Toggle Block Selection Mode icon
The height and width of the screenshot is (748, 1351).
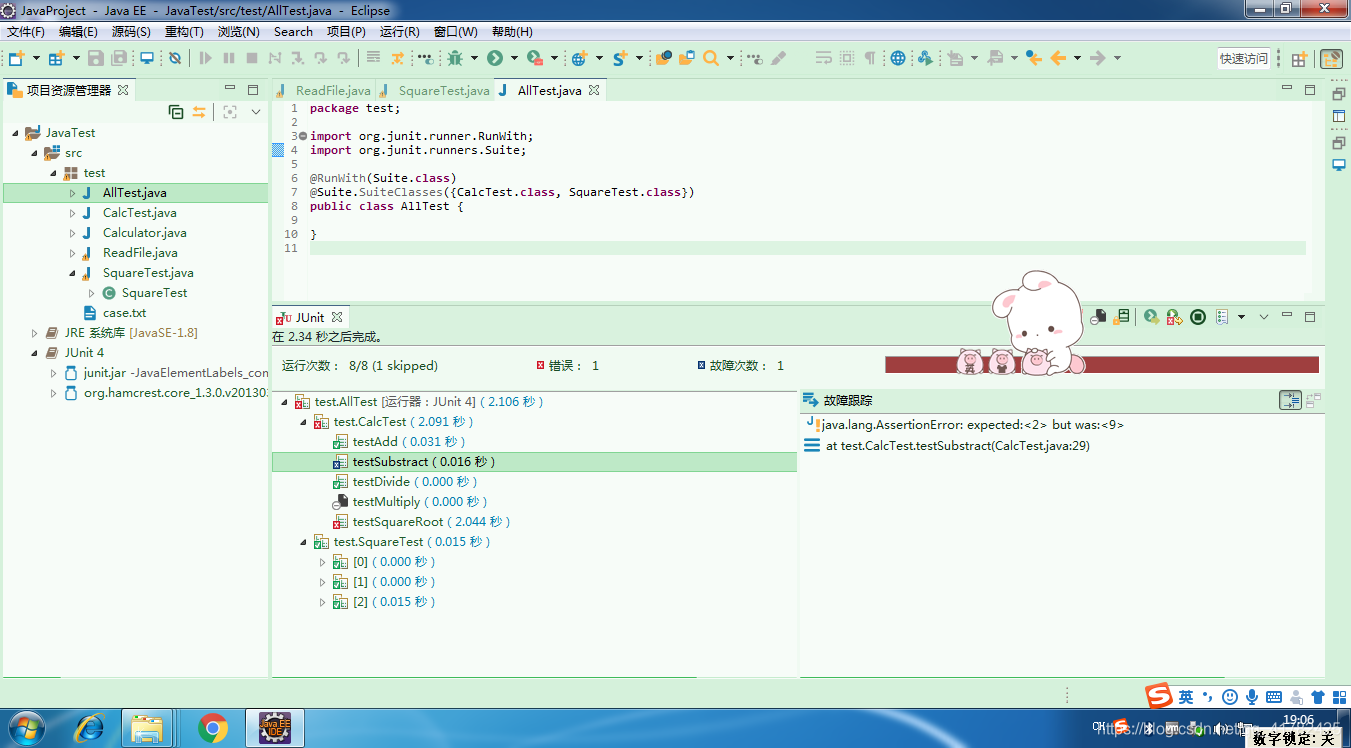[847, 58]
